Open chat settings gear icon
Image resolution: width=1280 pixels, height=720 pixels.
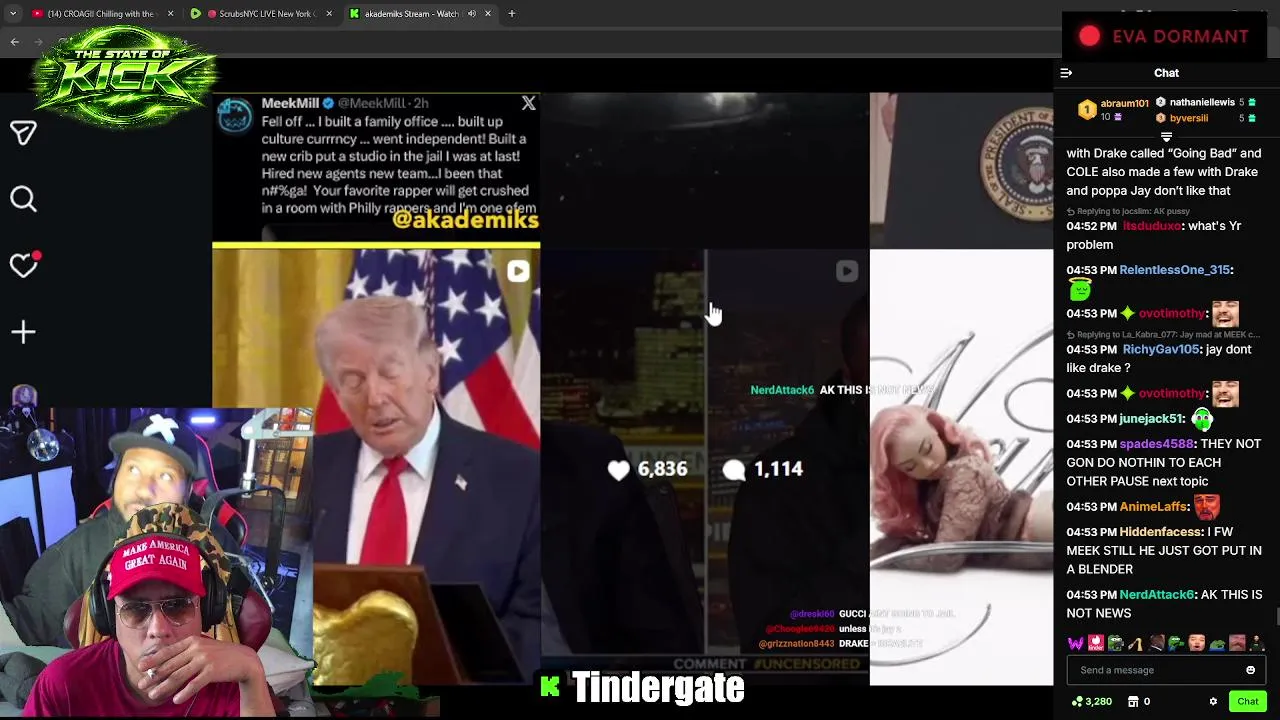(1213, 702)
